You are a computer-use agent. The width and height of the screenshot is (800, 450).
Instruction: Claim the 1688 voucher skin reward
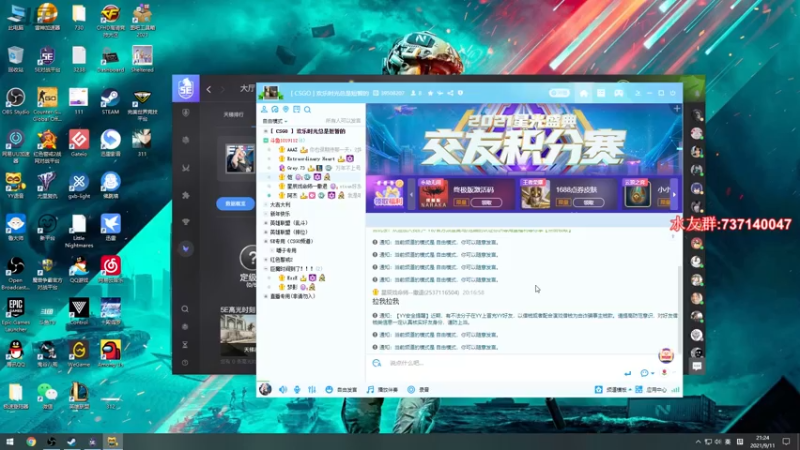588,203
